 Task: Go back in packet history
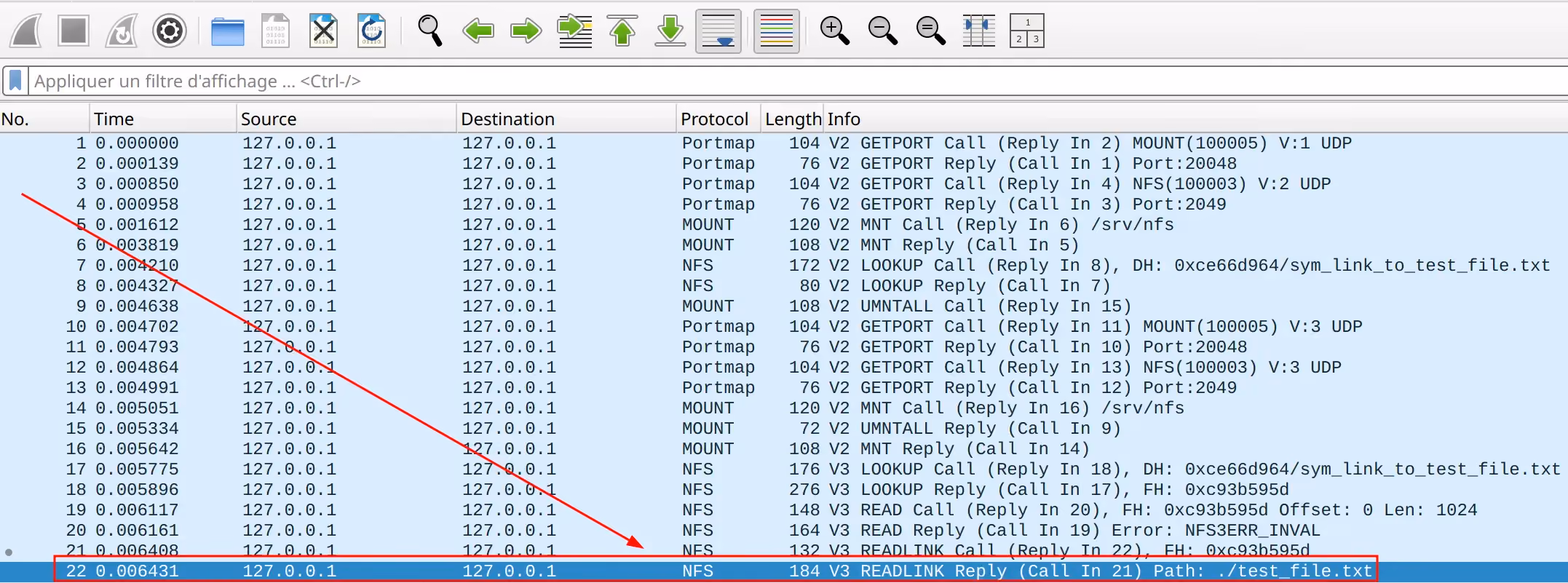point(478,31)
